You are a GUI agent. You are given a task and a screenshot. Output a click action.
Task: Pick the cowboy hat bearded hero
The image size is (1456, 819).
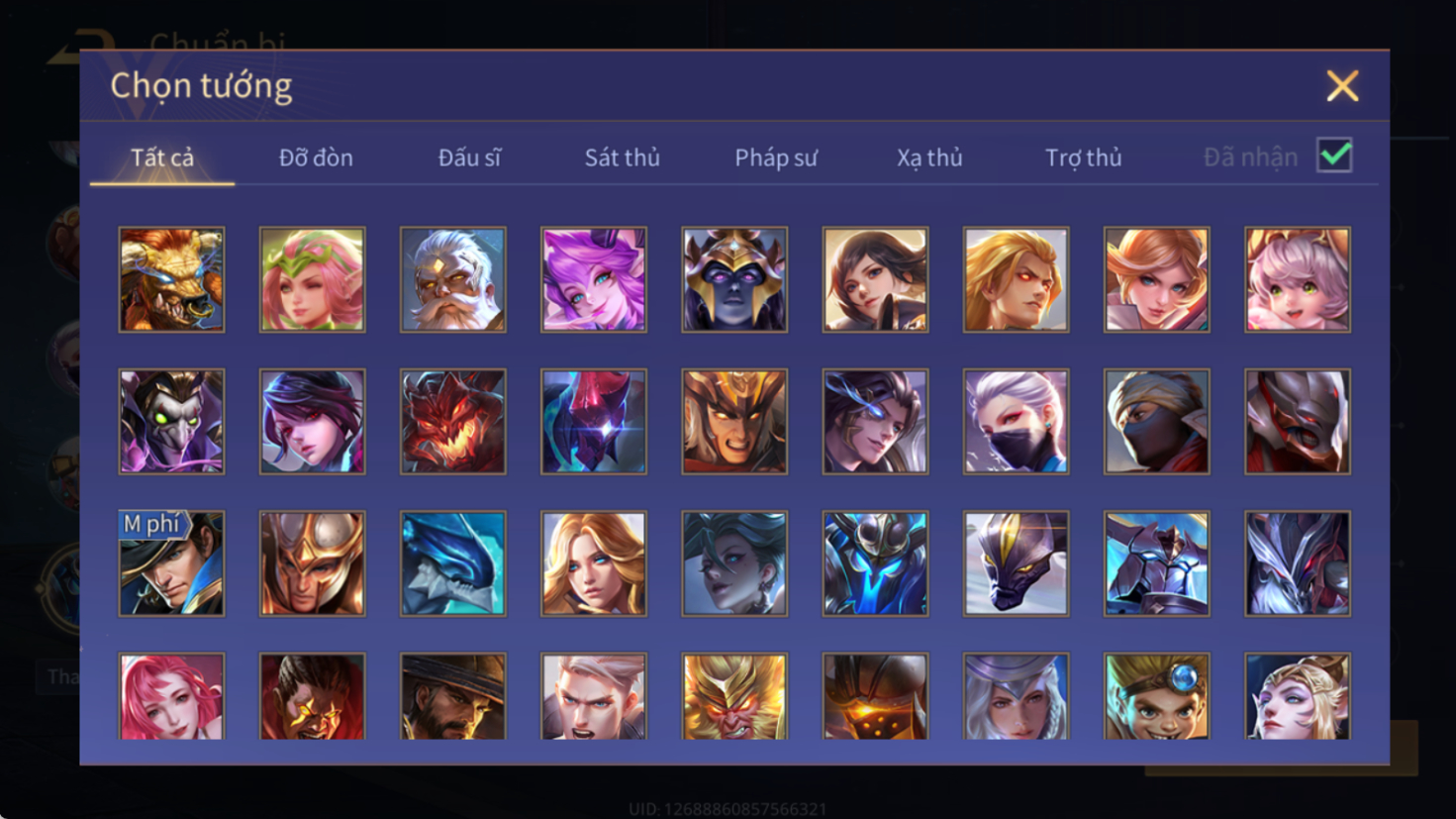[x=453, y=696]
